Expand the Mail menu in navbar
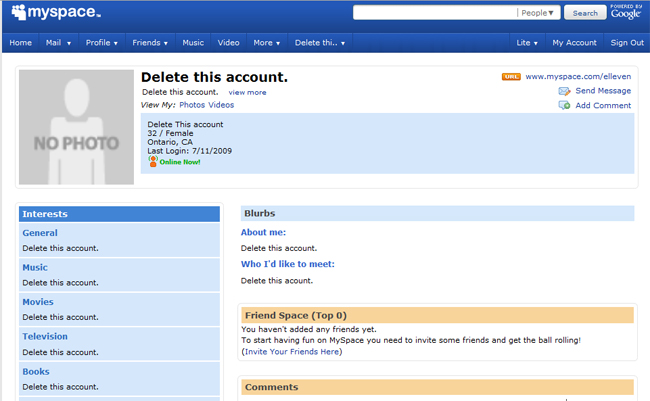The image size is (650, 401). [x=56, y=43]
